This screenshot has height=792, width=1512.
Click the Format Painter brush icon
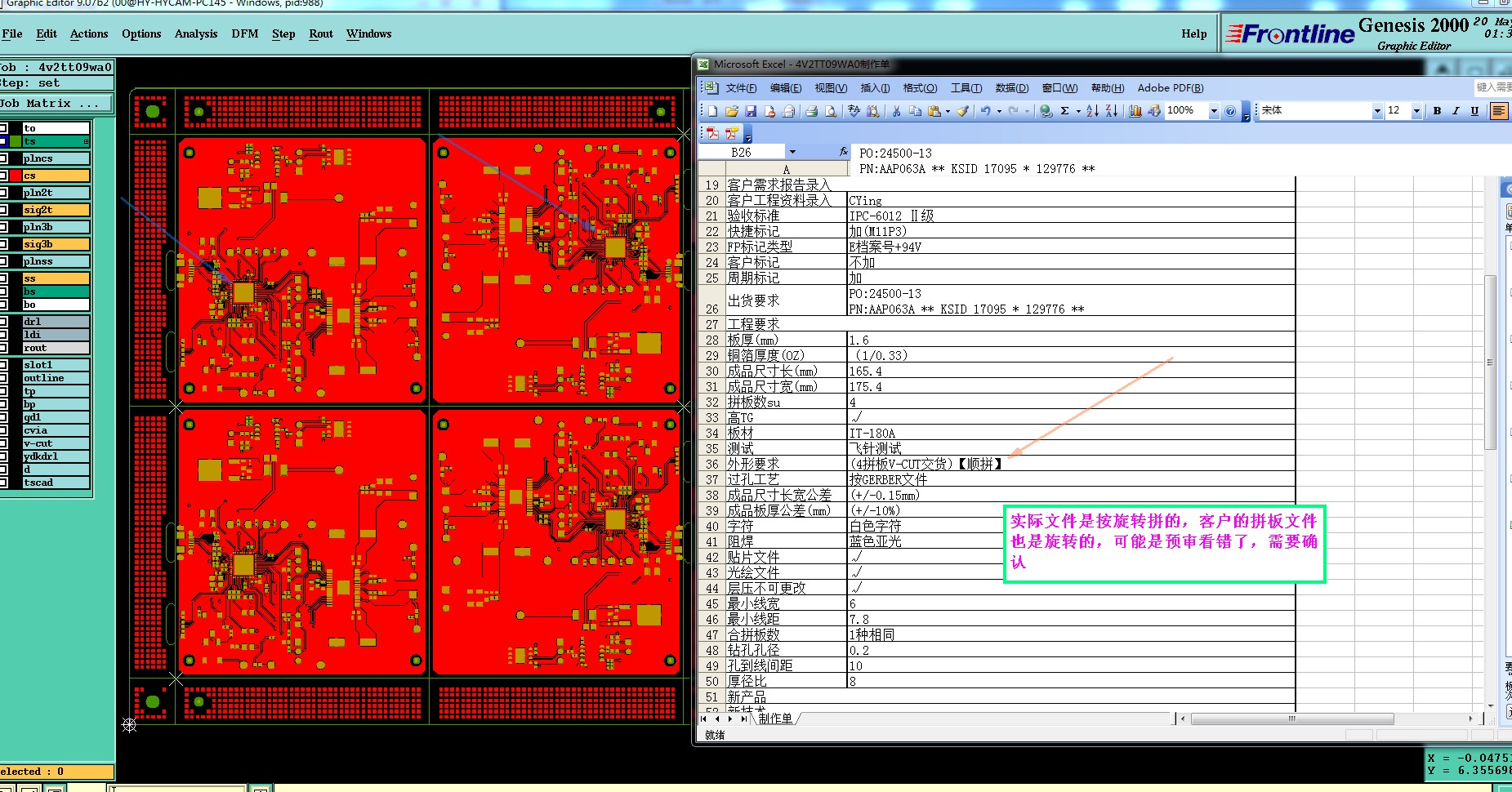963,111
